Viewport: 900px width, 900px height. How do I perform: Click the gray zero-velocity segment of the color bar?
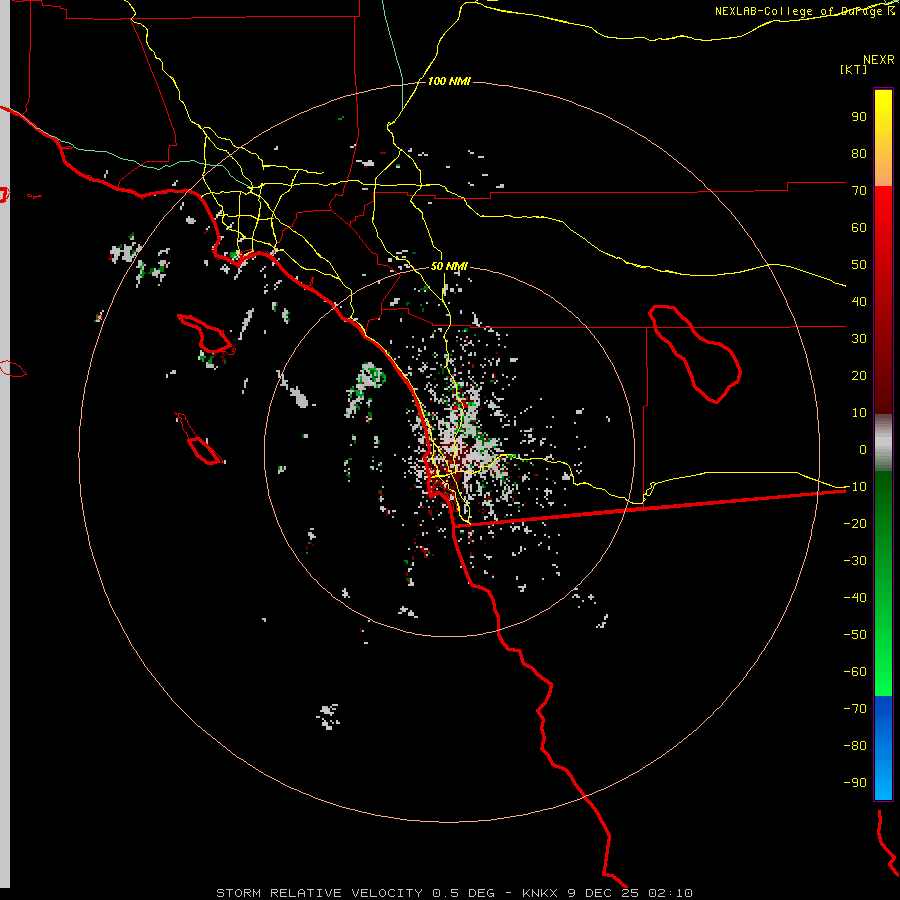point(883,443)
